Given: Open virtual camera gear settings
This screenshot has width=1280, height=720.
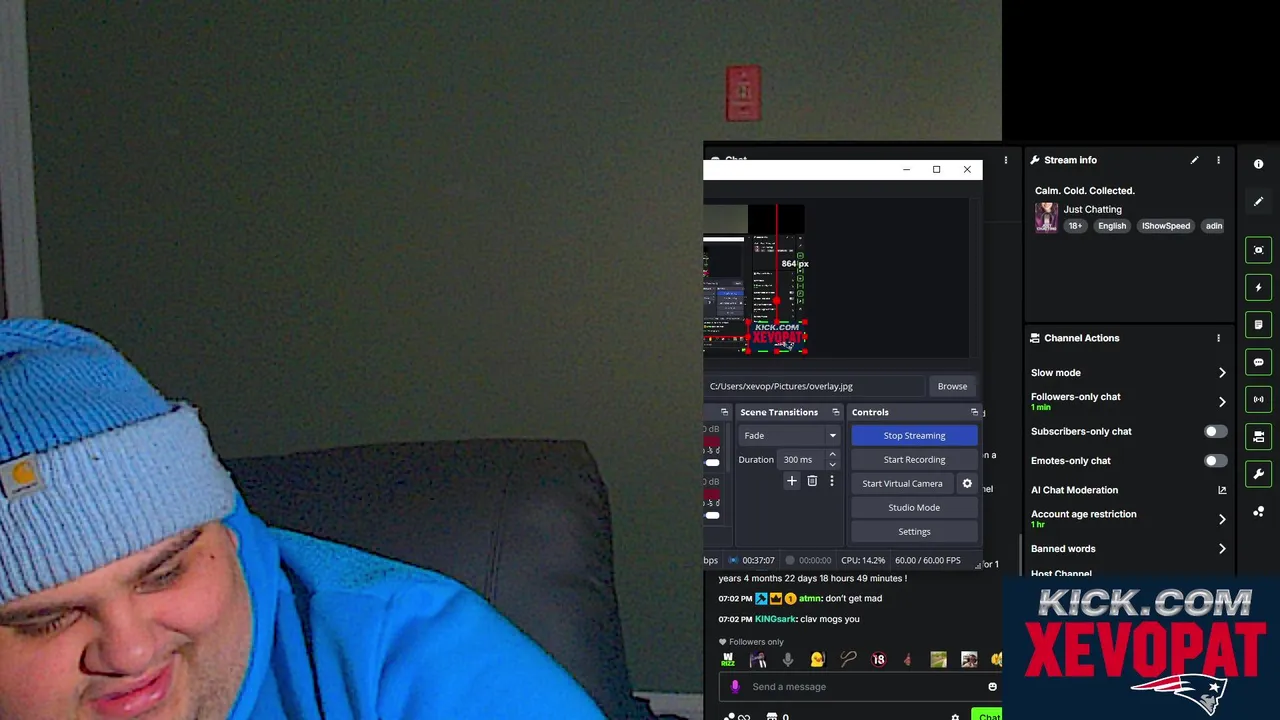Looking at the screenshot, I should tap(967, 484).
